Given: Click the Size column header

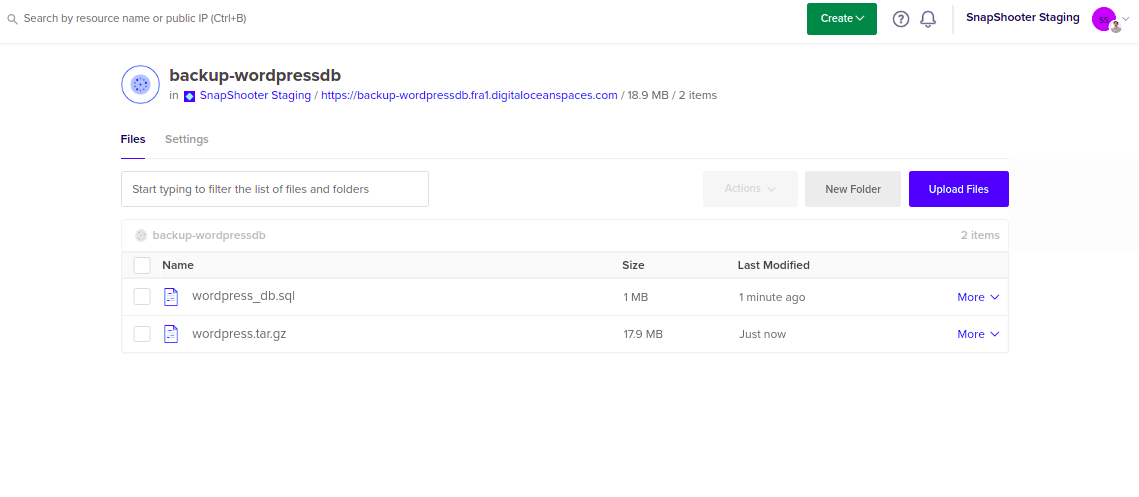Looking at the screenshot, I should coord(633,265).
